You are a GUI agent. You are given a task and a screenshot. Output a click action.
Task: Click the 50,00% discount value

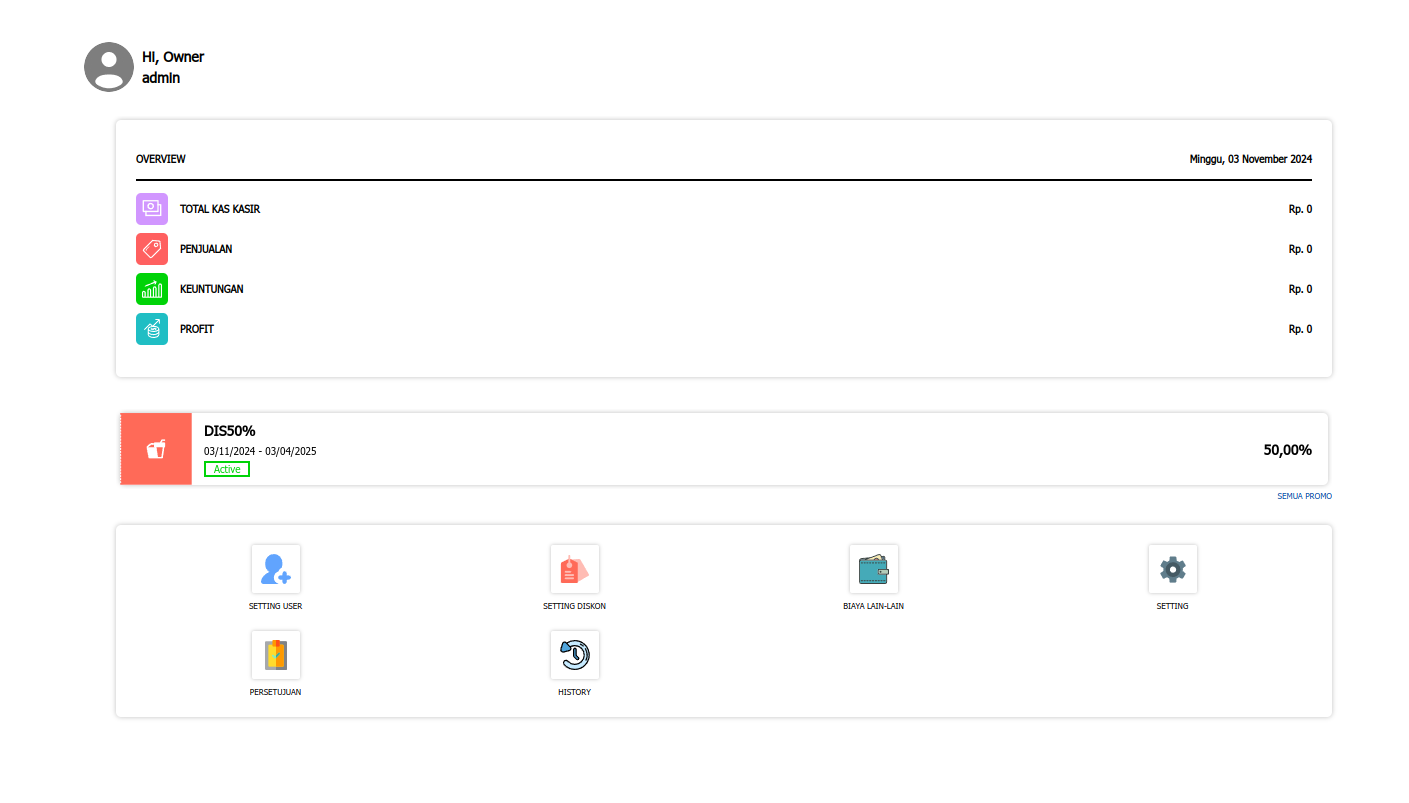(1287, 450)
